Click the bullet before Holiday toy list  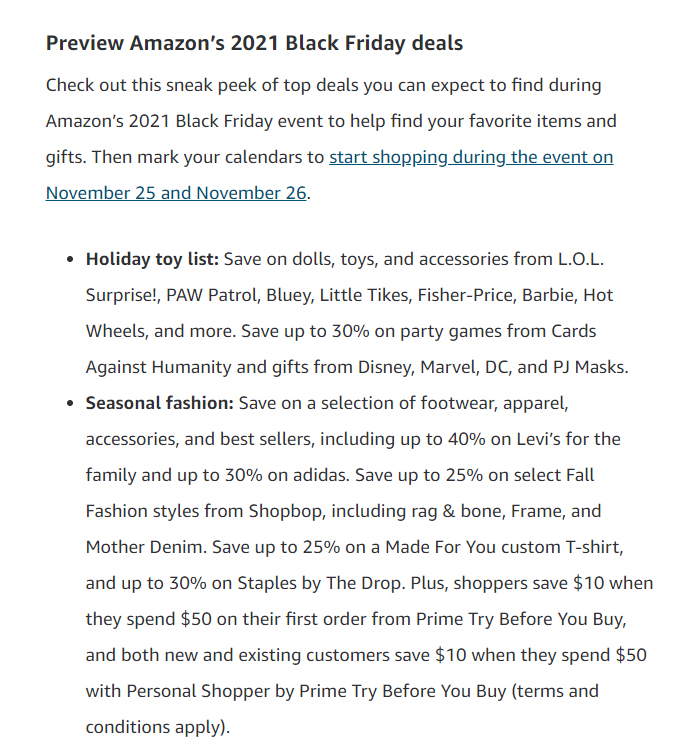point(70,260)
